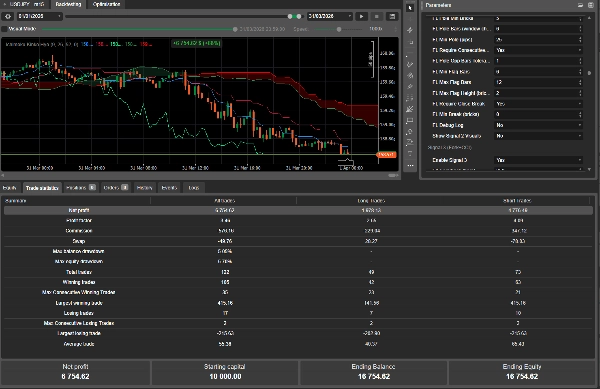The image size is (600, 389).
Task: Click the brush tool below pencil
Action: click(410, 75)
